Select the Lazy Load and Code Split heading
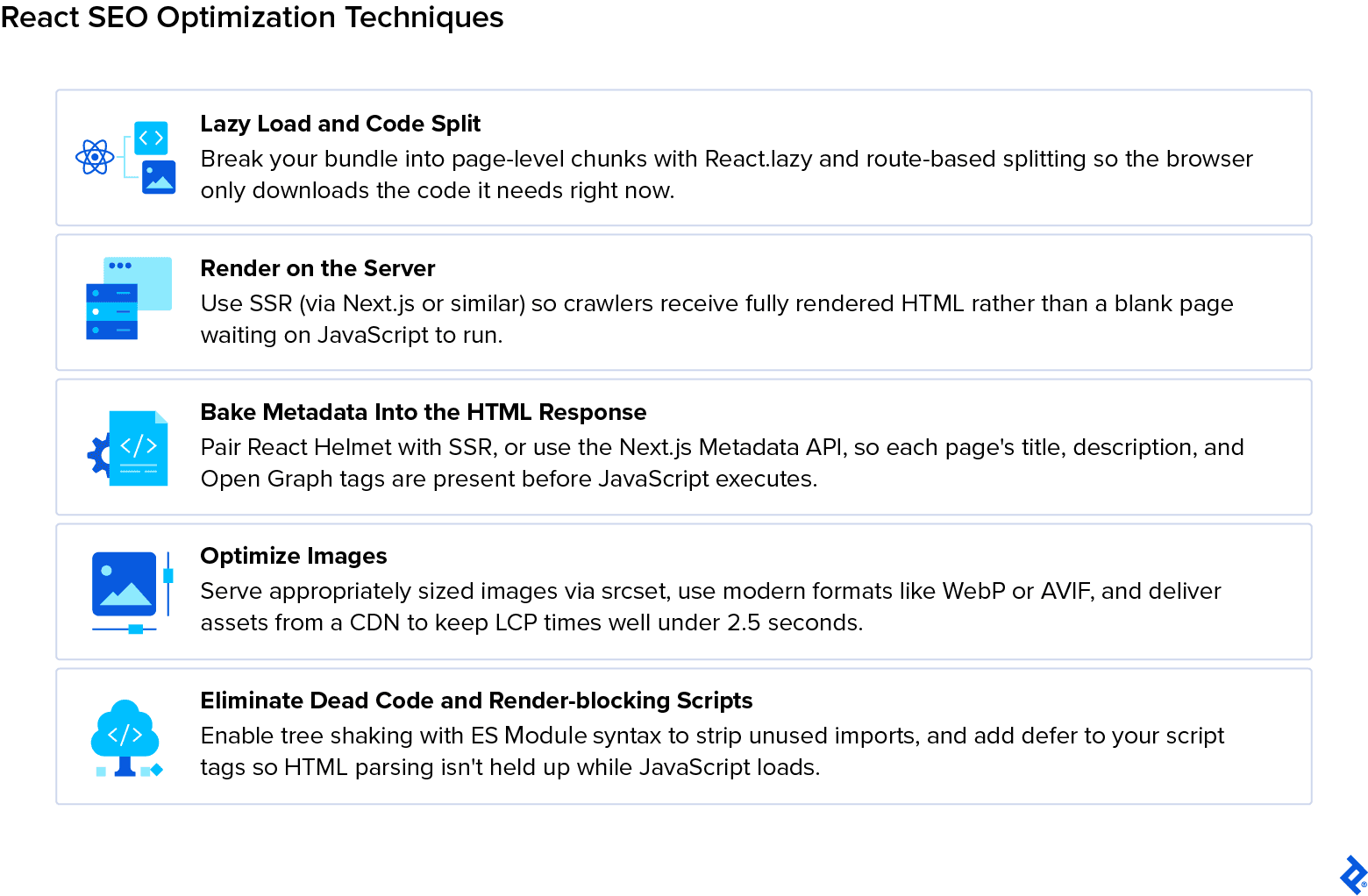This screenshot has width=1368, height=896. tap(340, 124)
